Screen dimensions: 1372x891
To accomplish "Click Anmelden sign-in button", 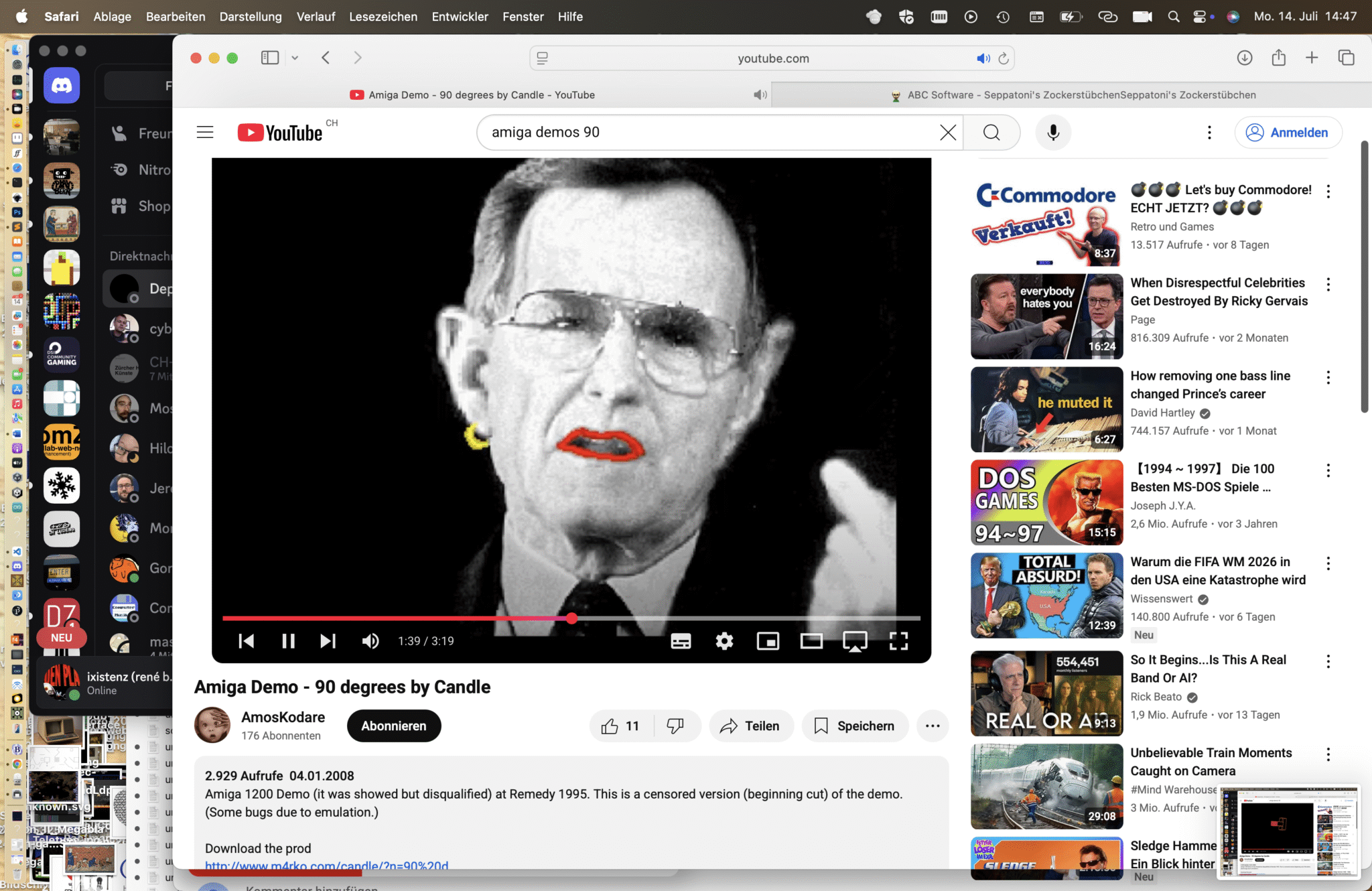I will [1288, 133].
